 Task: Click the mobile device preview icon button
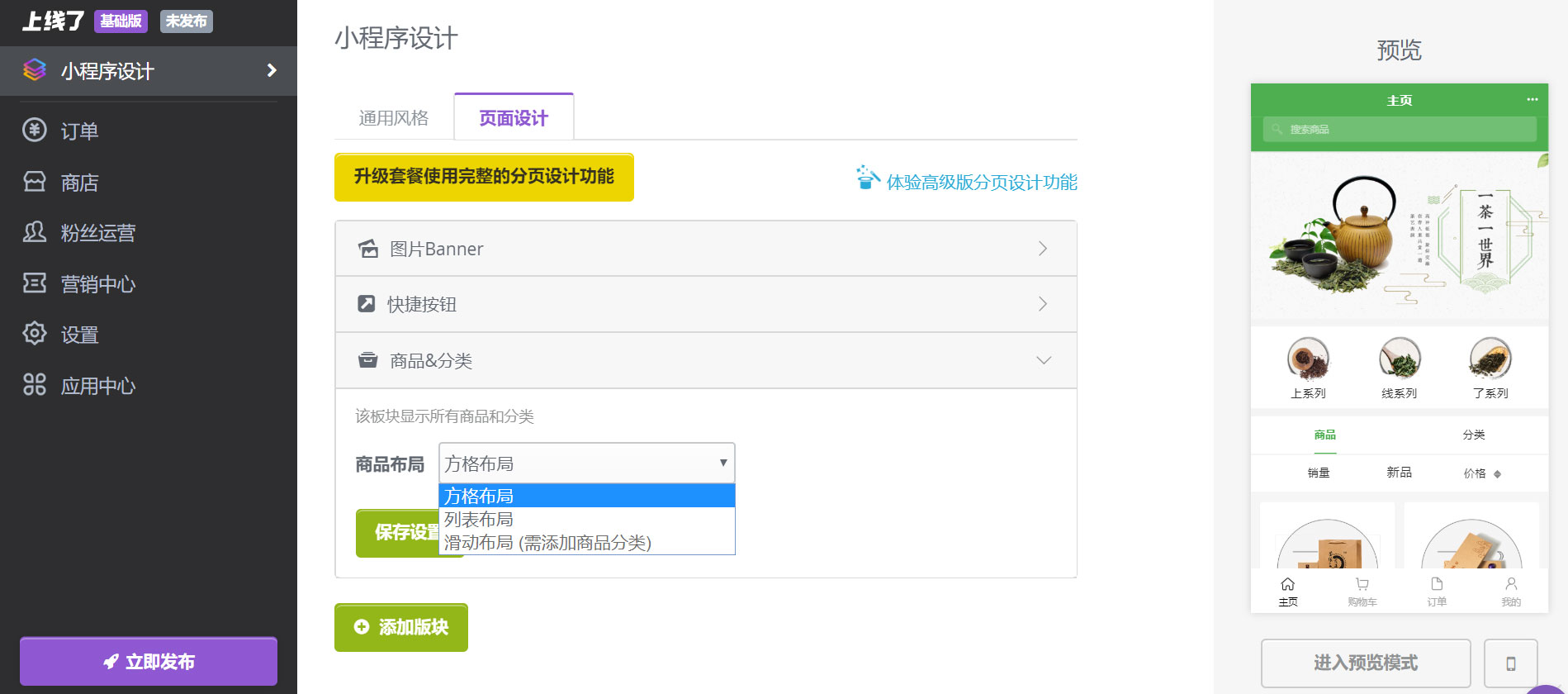(1510, 663)
